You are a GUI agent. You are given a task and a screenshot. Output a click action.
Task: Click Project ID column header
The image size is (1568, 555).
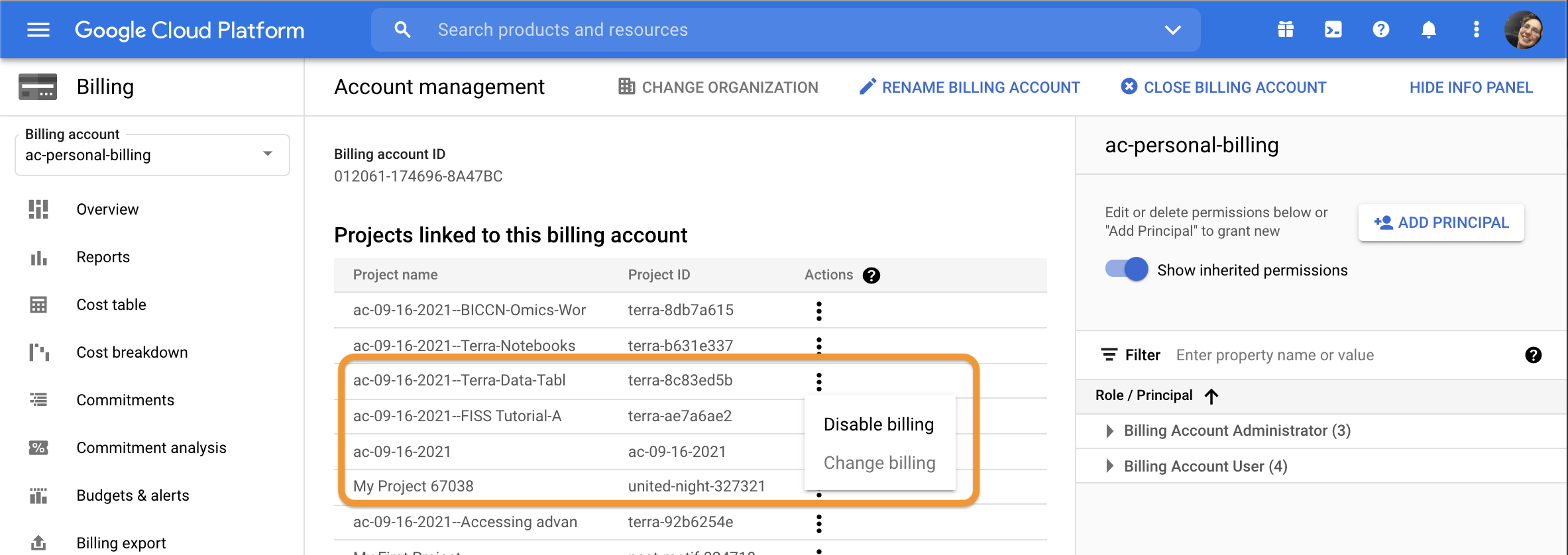point(659,275)
